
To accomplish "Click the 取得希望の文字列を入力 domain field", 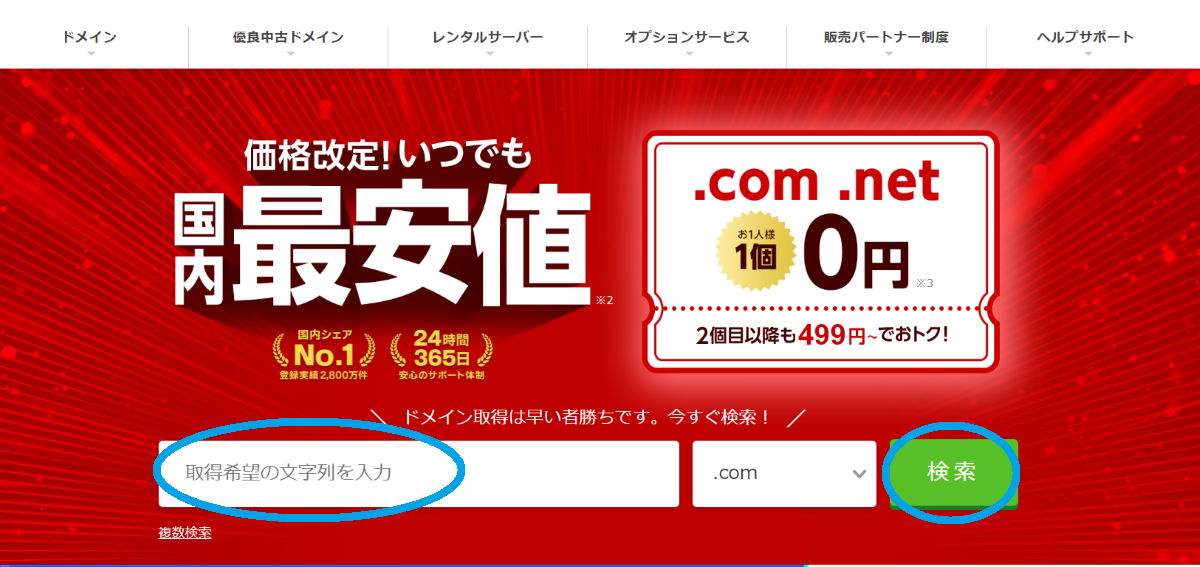I will coord(419,473).
